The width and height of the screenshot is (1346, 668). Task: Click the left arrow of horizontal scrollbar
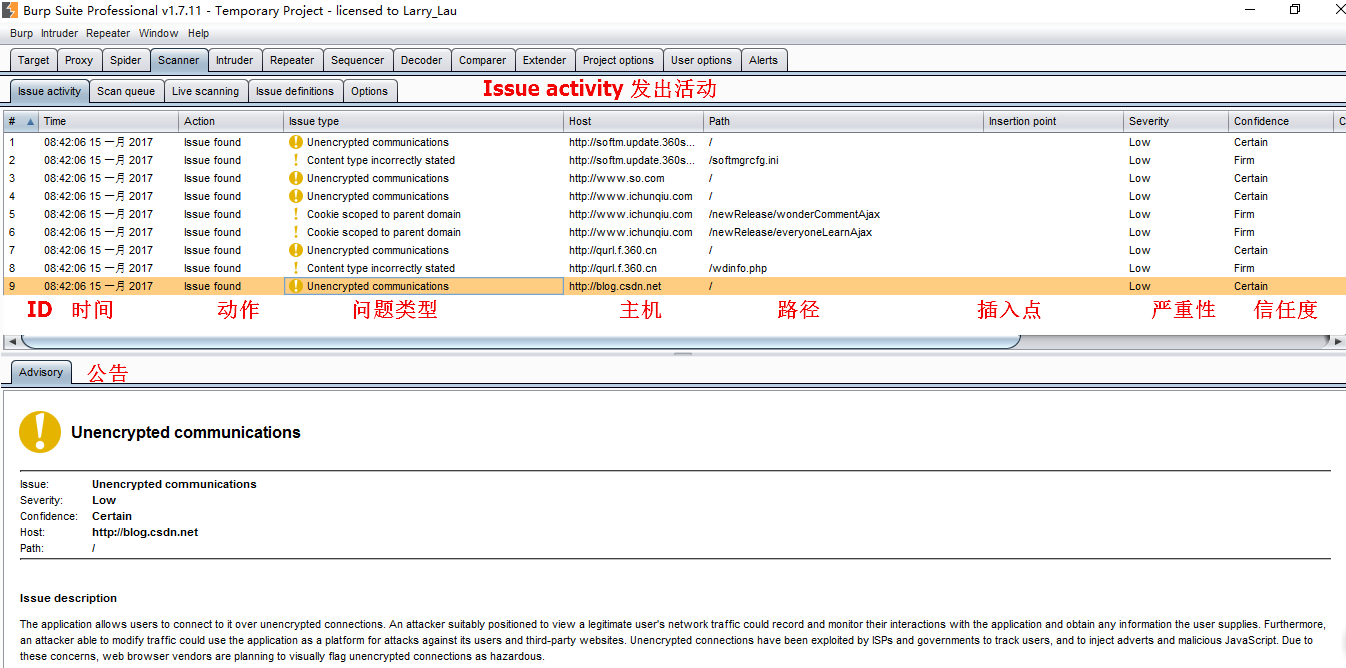10,341
